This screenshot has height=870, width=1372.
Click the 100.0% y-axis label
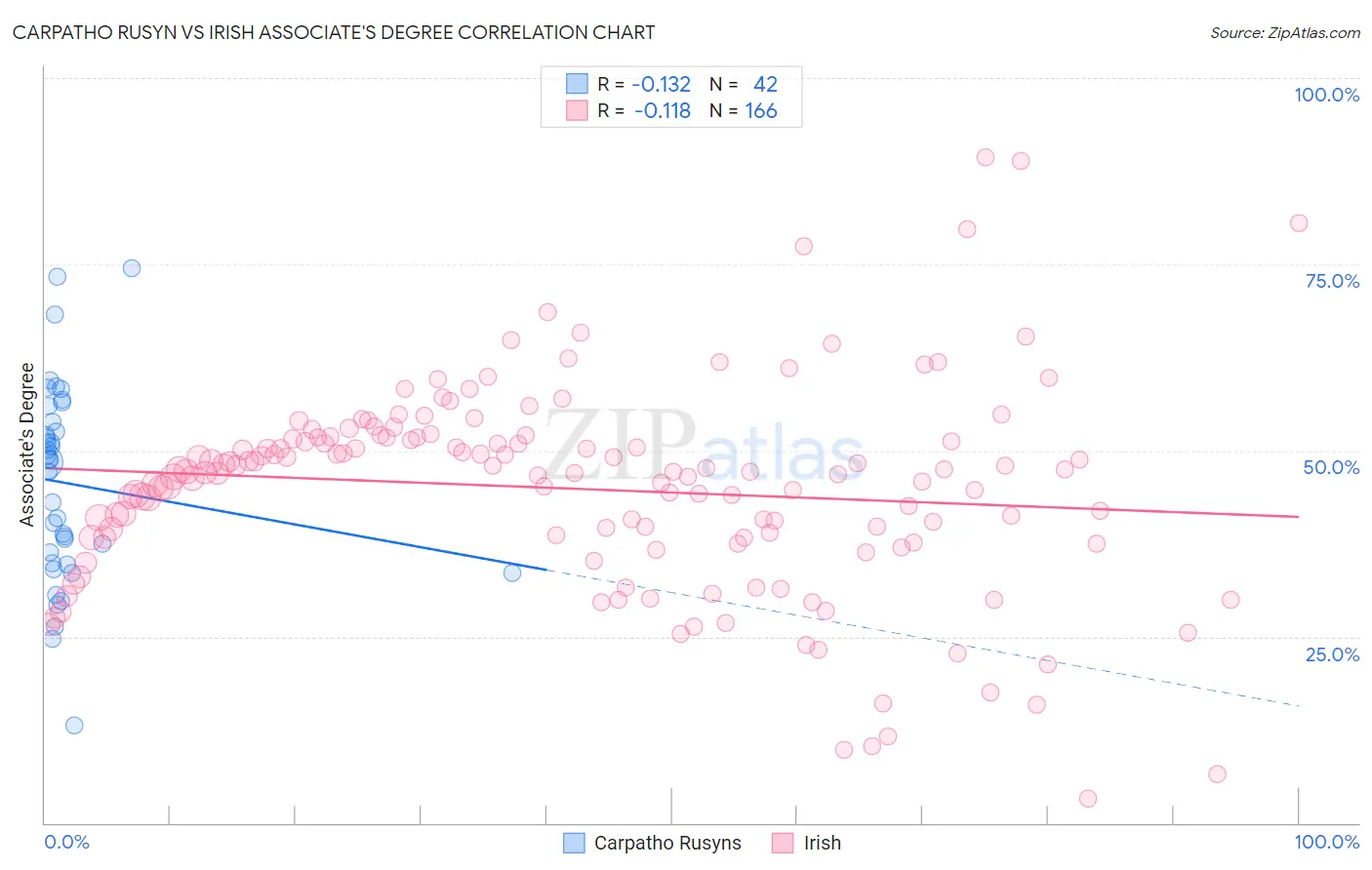(x=1326, y=95)
